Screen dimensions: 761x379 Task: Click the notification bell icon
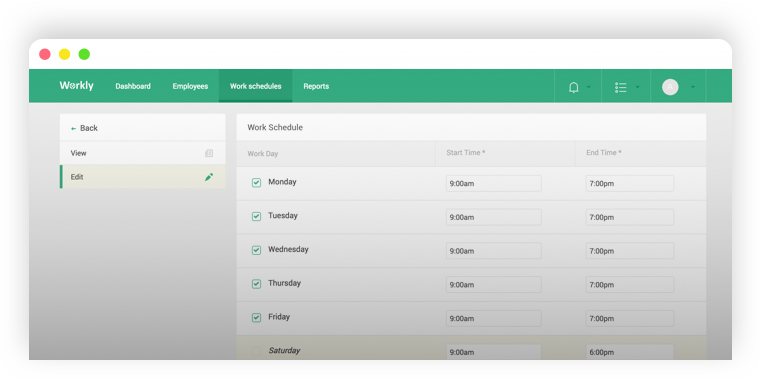coord(573,87)
